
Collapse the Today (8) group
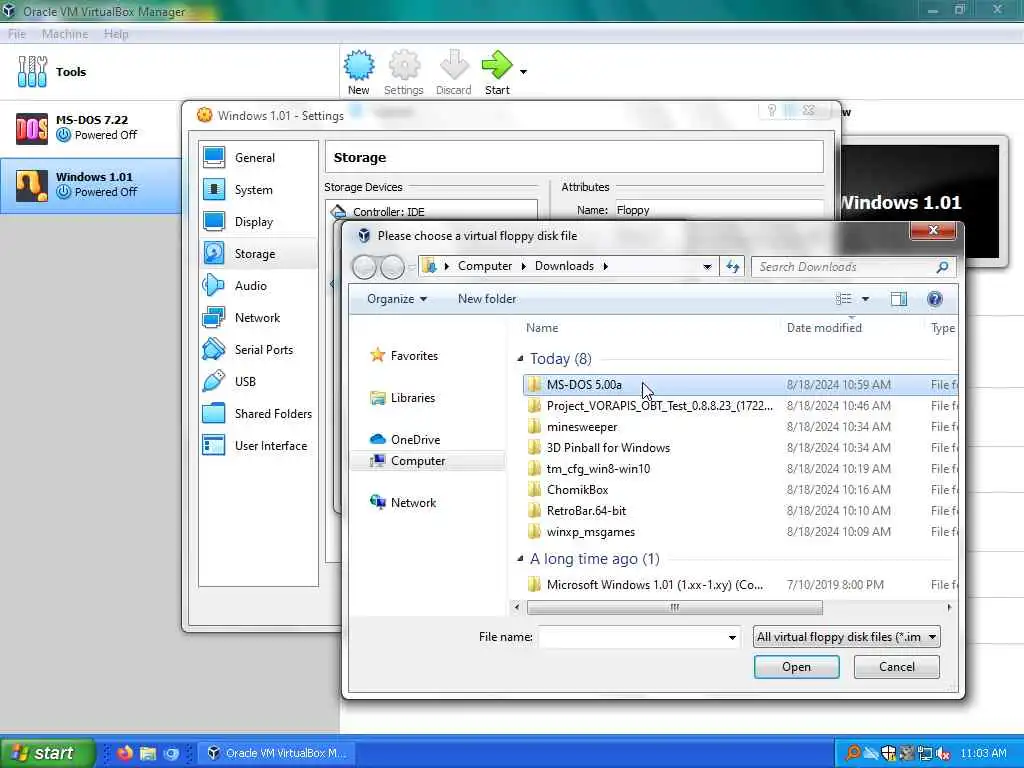coord(520,359)
